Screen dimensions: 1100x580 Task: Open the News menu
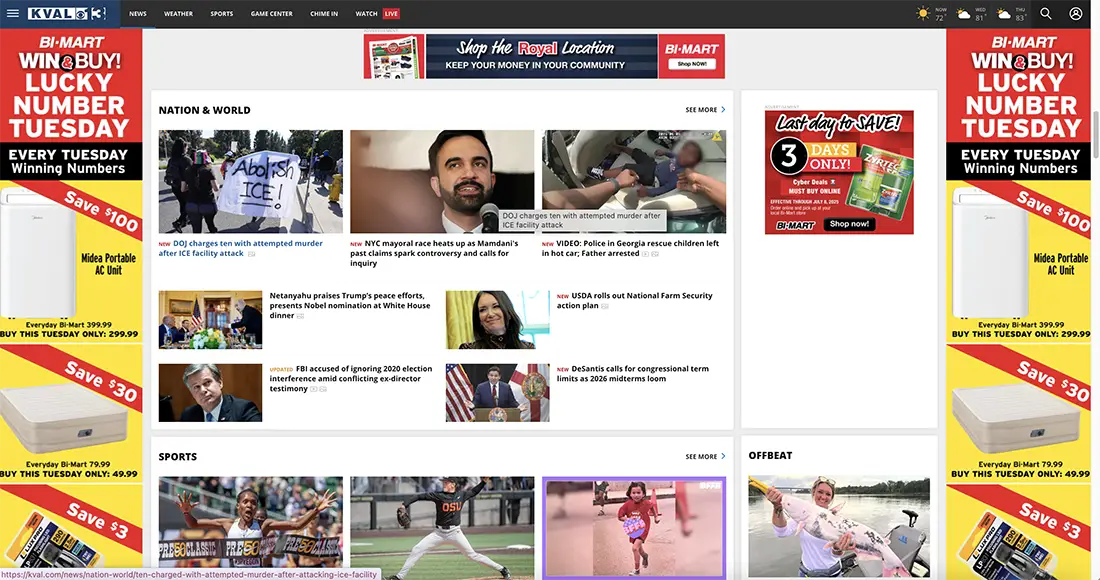(x=138, y=13)
